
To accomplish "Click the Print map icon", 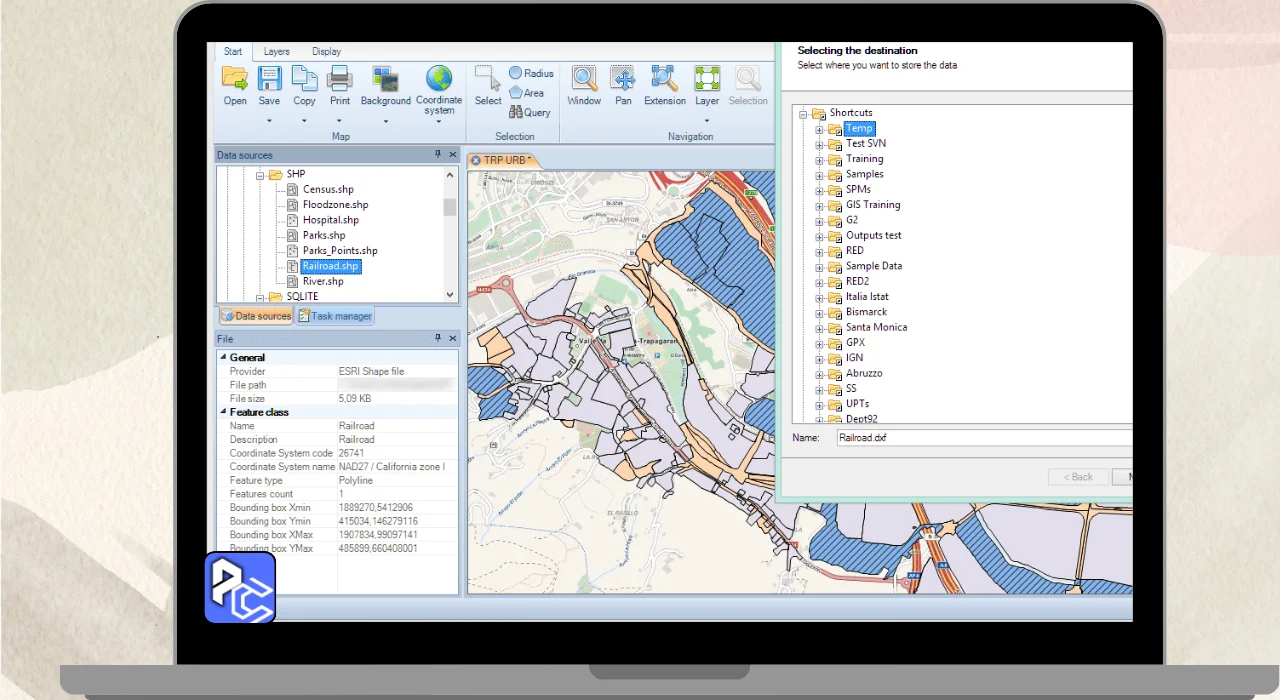I will tap(340, 79).
